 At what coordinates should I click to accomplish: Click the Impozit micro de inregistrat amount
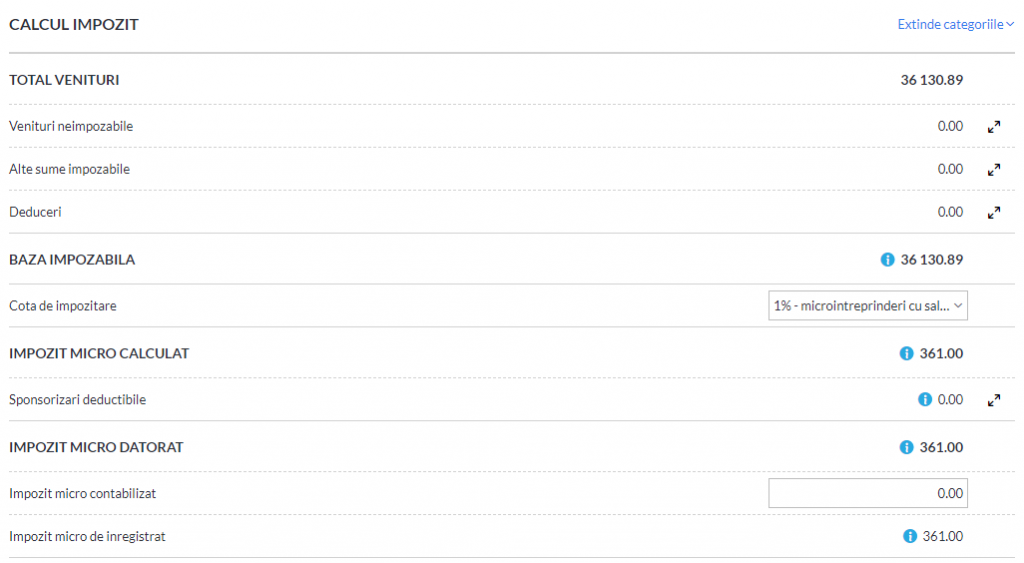[942, 536]
